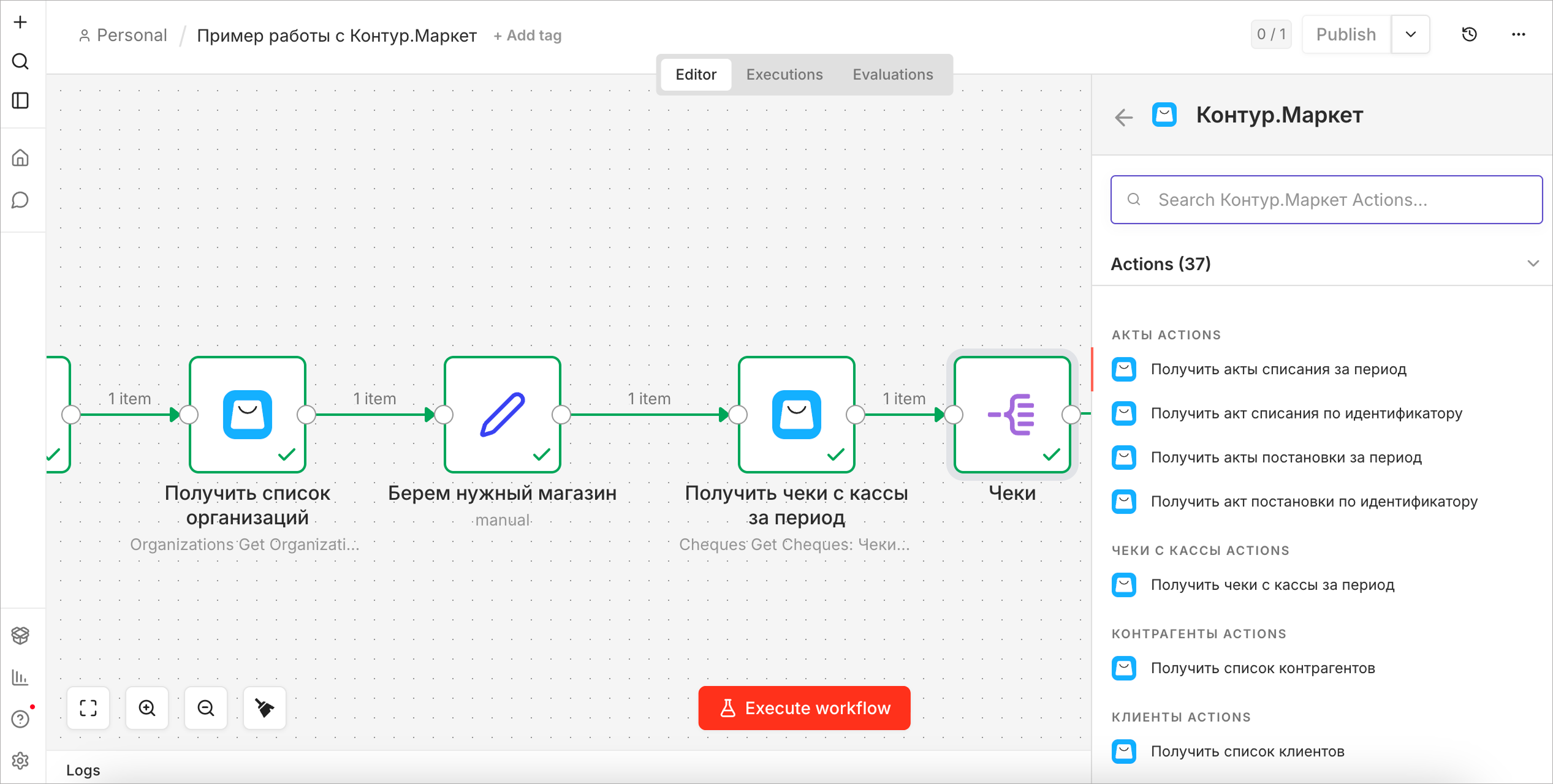The width and height of the screenshot is (1553, 784).
Task: Open templates cube icon in sidebar
Action: click(x=20, y=636)
